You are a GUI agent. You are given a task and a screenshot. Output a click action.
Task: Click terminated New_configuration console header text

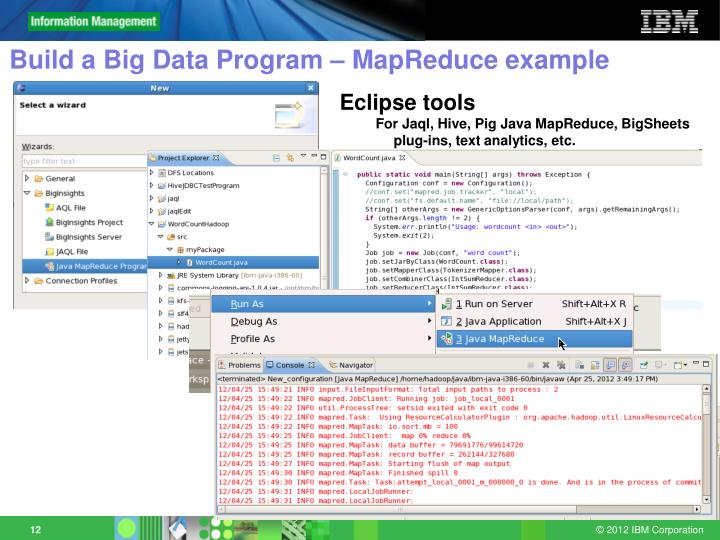tap(438, 379)
